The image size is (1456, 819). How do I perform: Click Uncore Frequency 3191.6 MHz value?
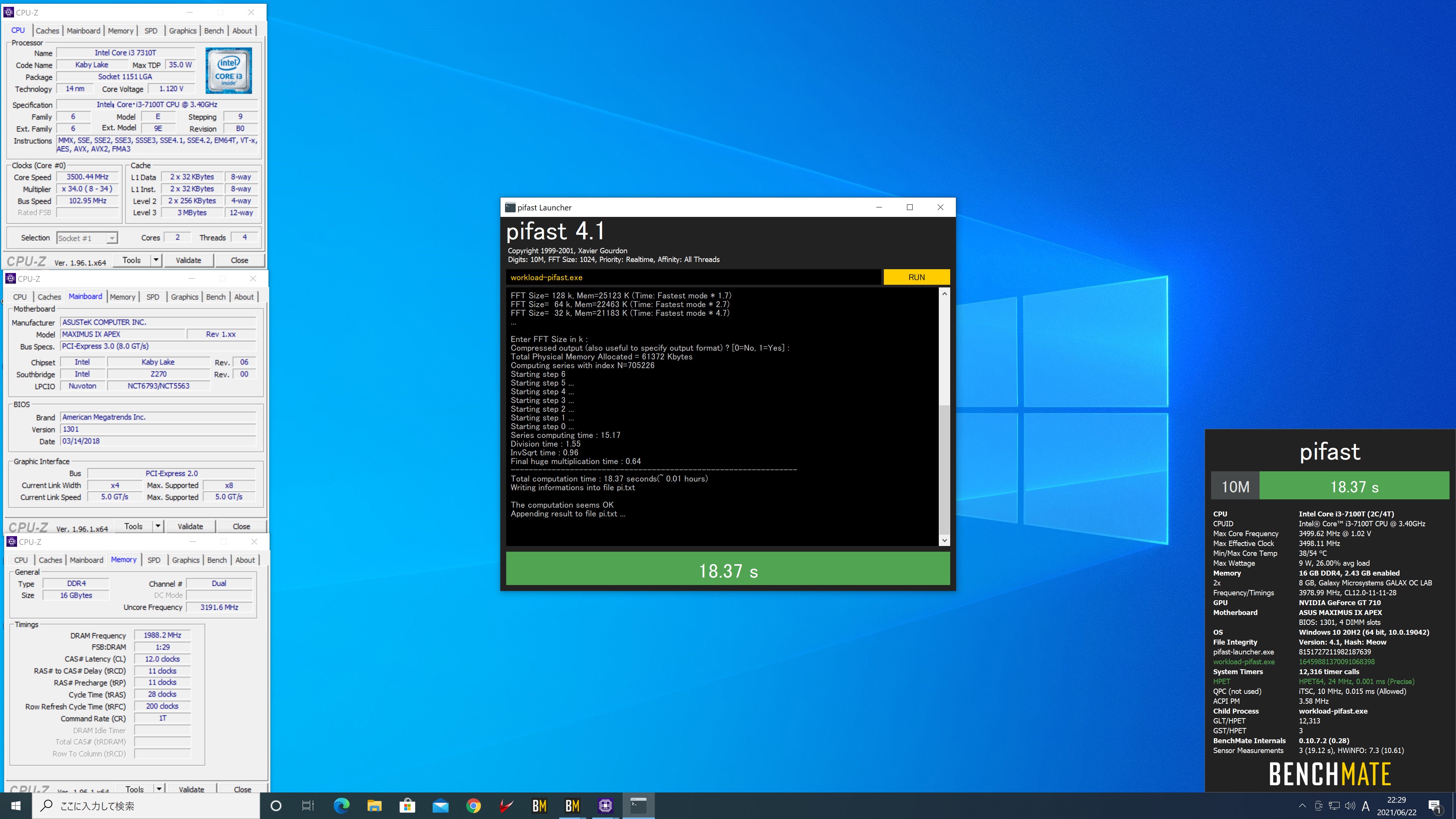219,607
